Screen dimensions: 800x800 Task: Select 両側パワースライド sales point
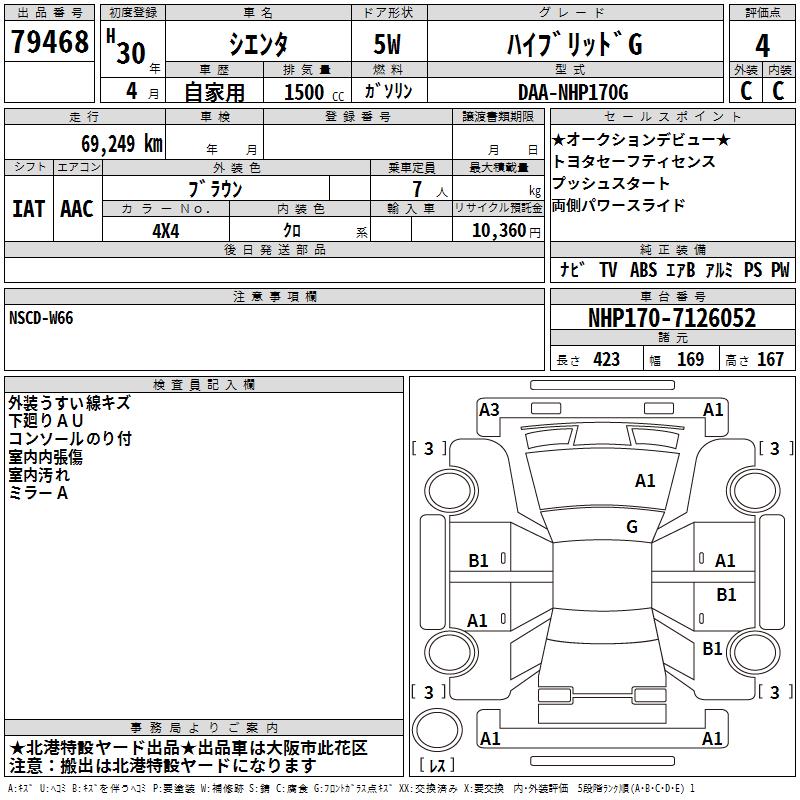point(618,205)
